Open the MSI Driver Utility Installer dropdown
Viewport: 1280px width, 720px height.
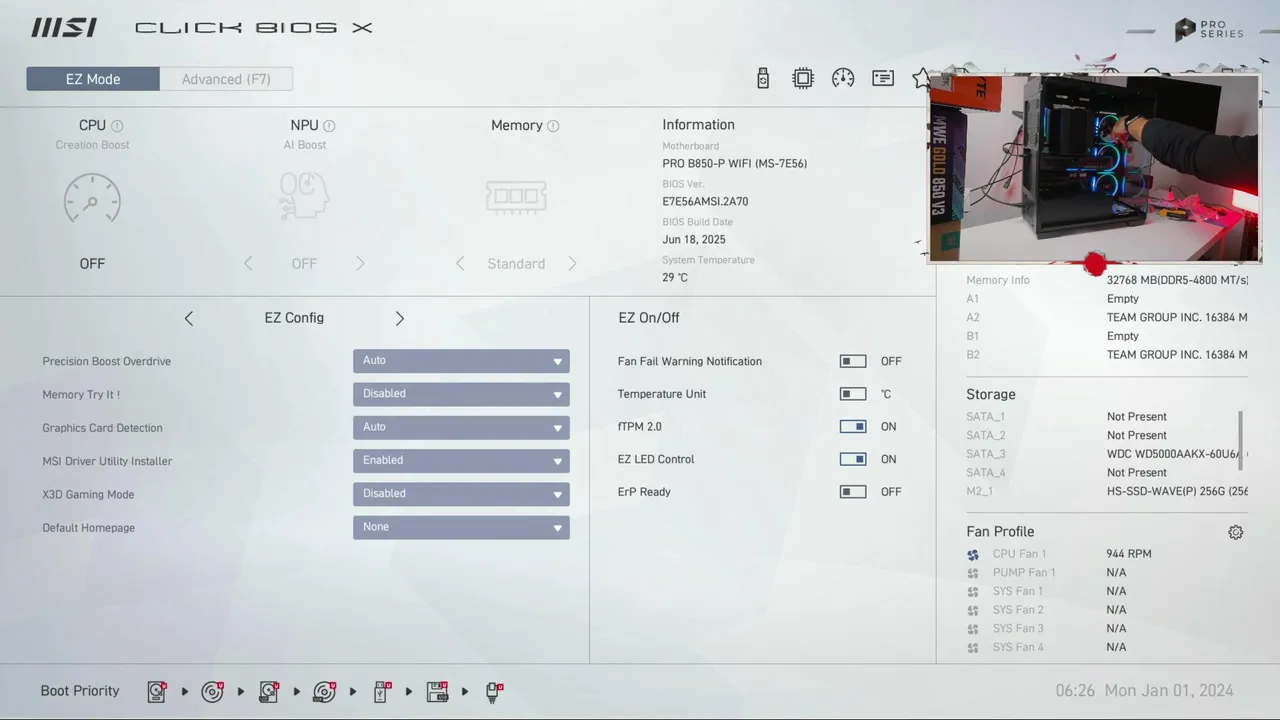pyautogui.click(x=461, y=461)
